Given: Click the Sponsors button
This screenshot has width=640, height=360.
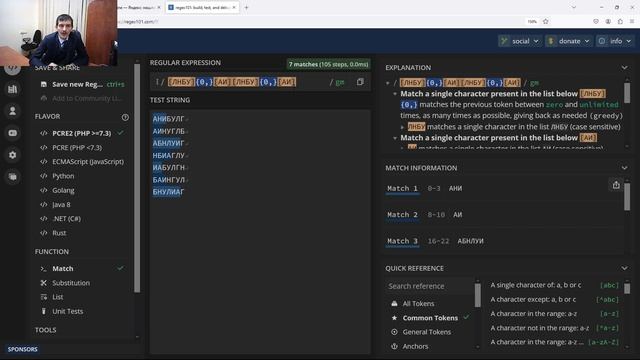Looking at the screenshot, I should coord(22,349).
